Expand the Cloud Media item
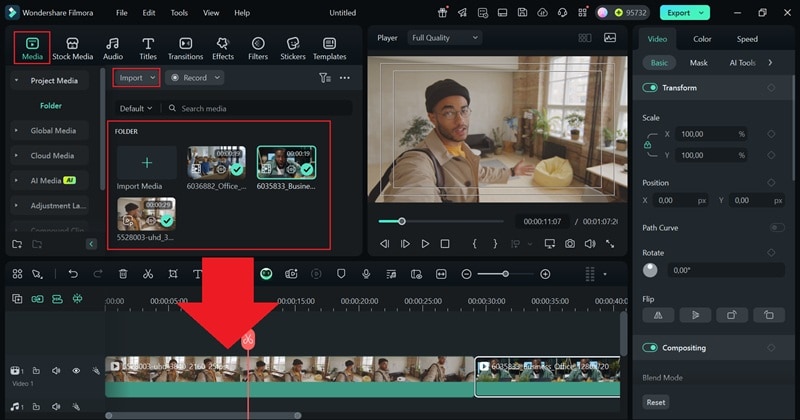Image resolution: width=800 pixels, height=420 pixels. tap(16, 156)
